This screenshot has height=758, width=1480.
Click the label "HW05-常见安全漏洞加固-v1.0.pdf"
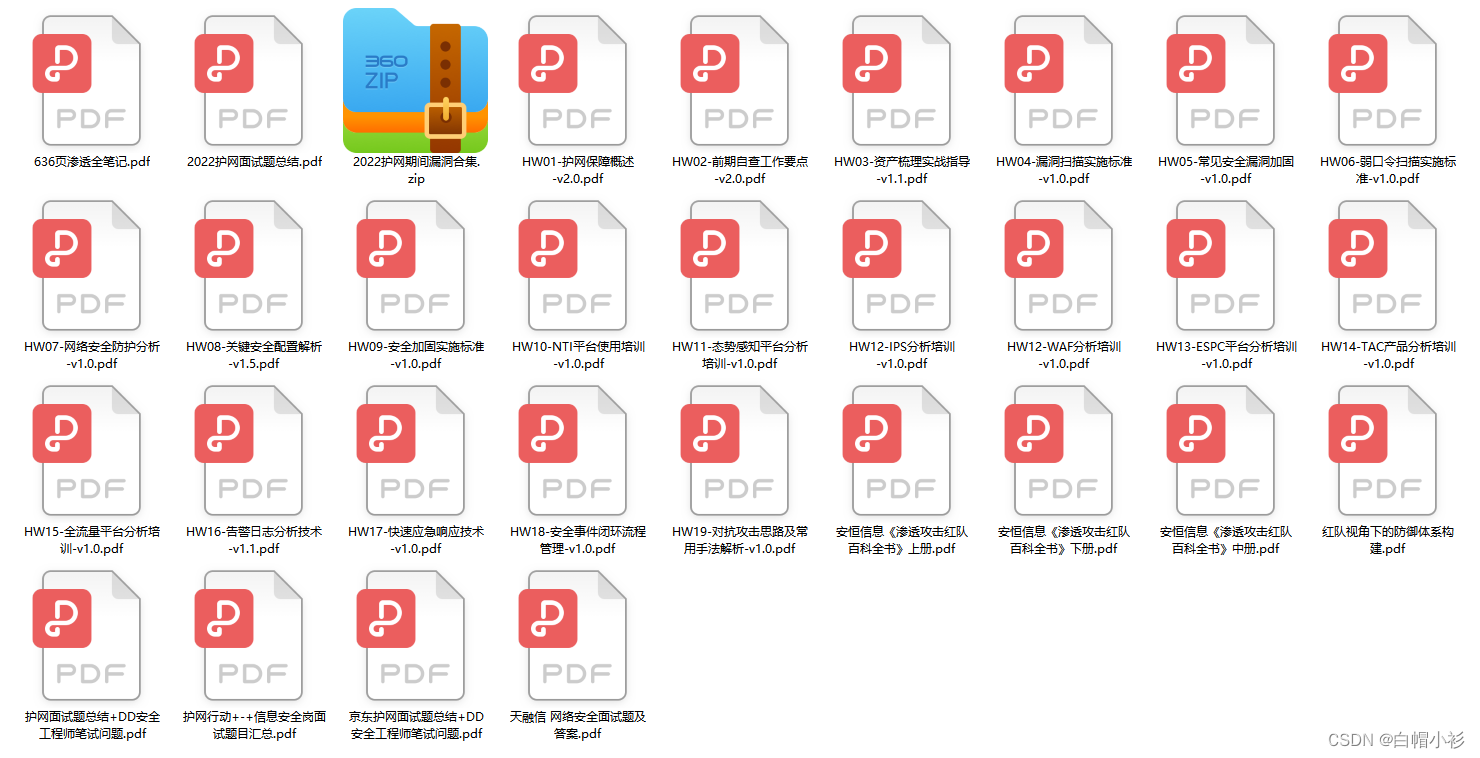pyautogui.click(x=1226, y=170)
